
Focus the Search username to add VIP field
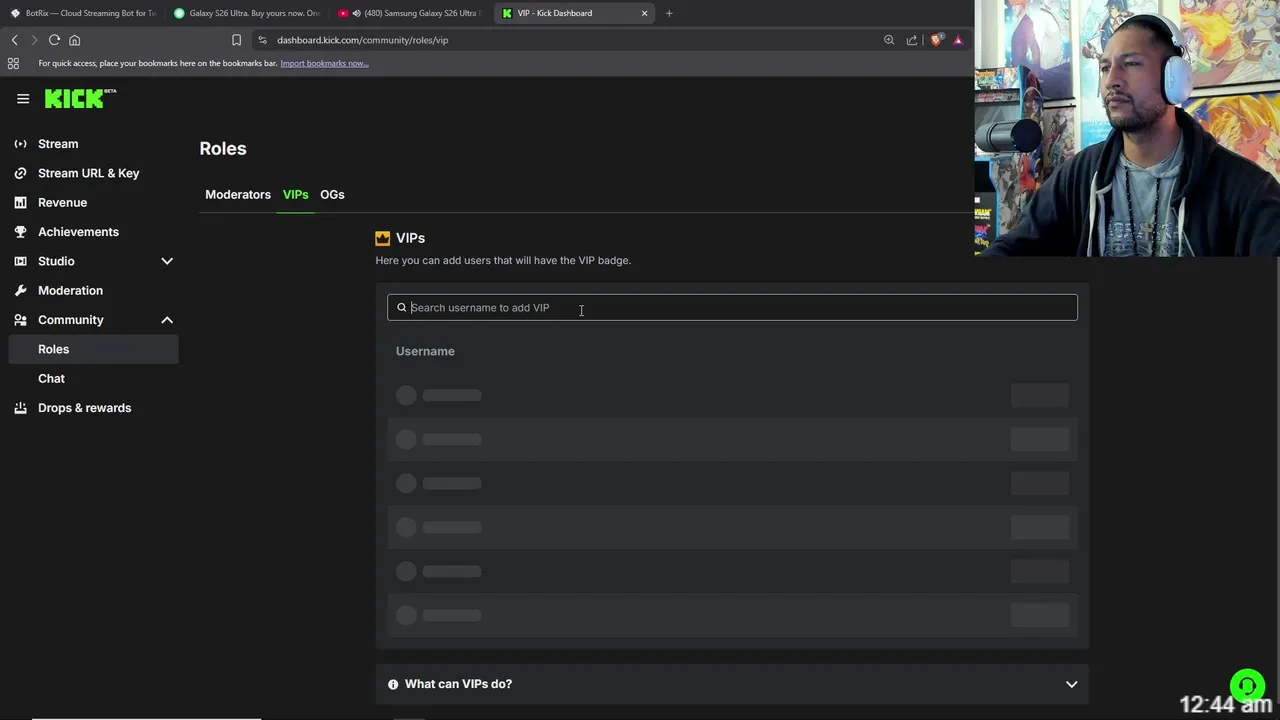(732, 307)
